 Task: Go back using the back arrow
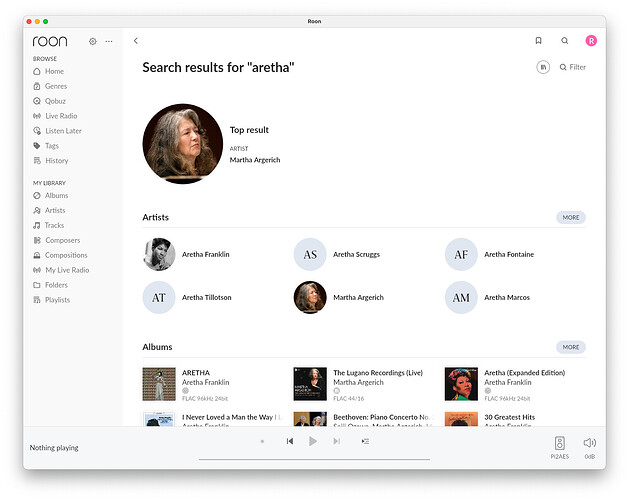tap(136, 41)
